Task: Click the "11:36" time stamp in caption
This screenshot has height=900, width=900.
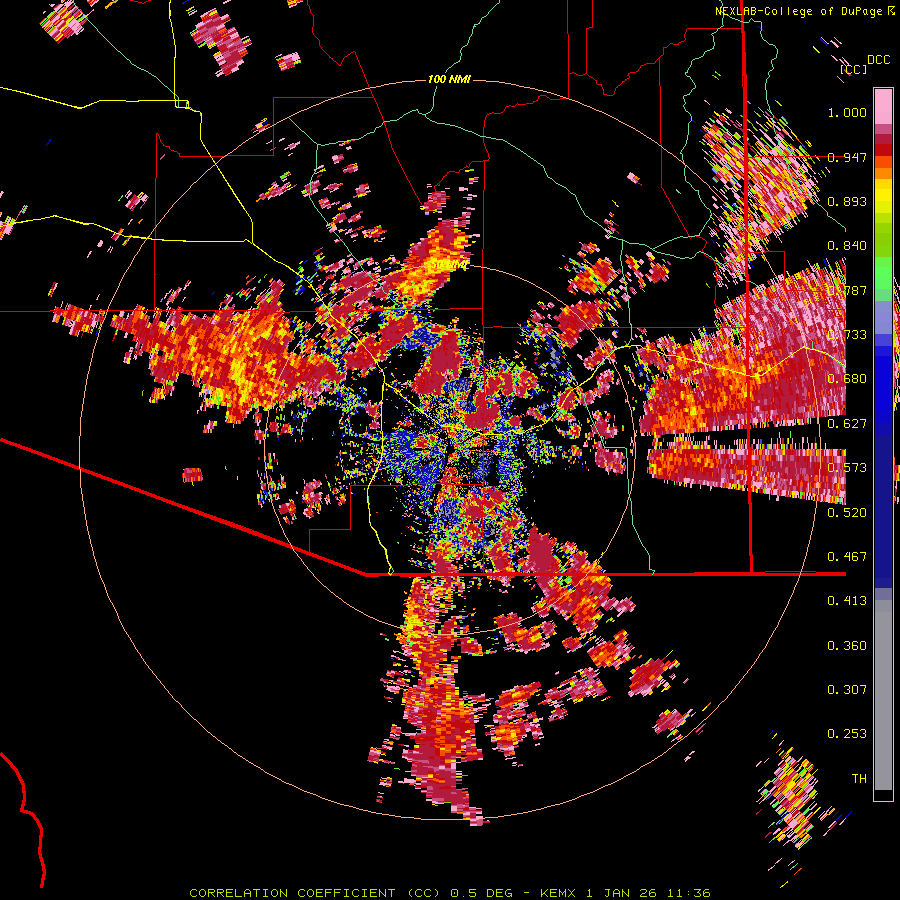Action: click(x=689, y=893)
